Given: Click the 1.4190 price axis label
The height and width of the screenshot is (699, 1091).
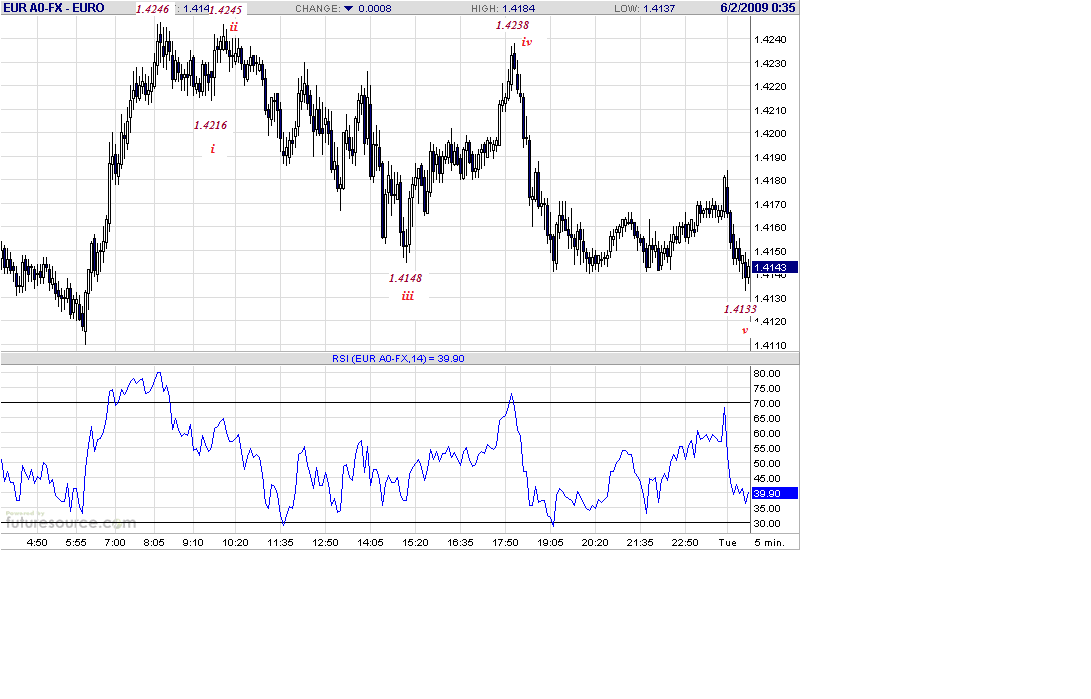Looking at the screenshot, I should click(770, 157).
